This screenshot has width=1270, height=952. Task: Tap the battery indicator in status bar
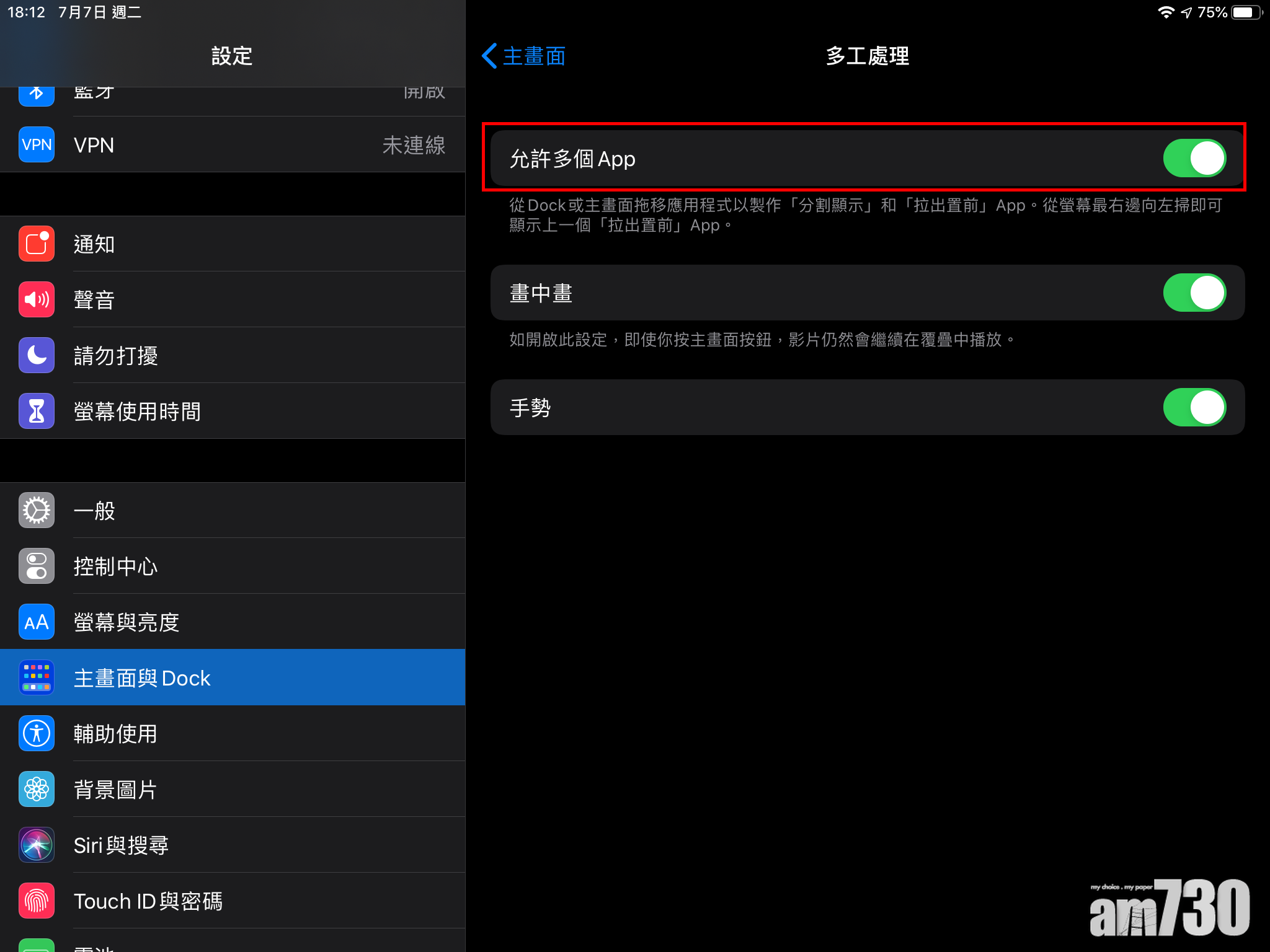click(x=1245, y=12)
